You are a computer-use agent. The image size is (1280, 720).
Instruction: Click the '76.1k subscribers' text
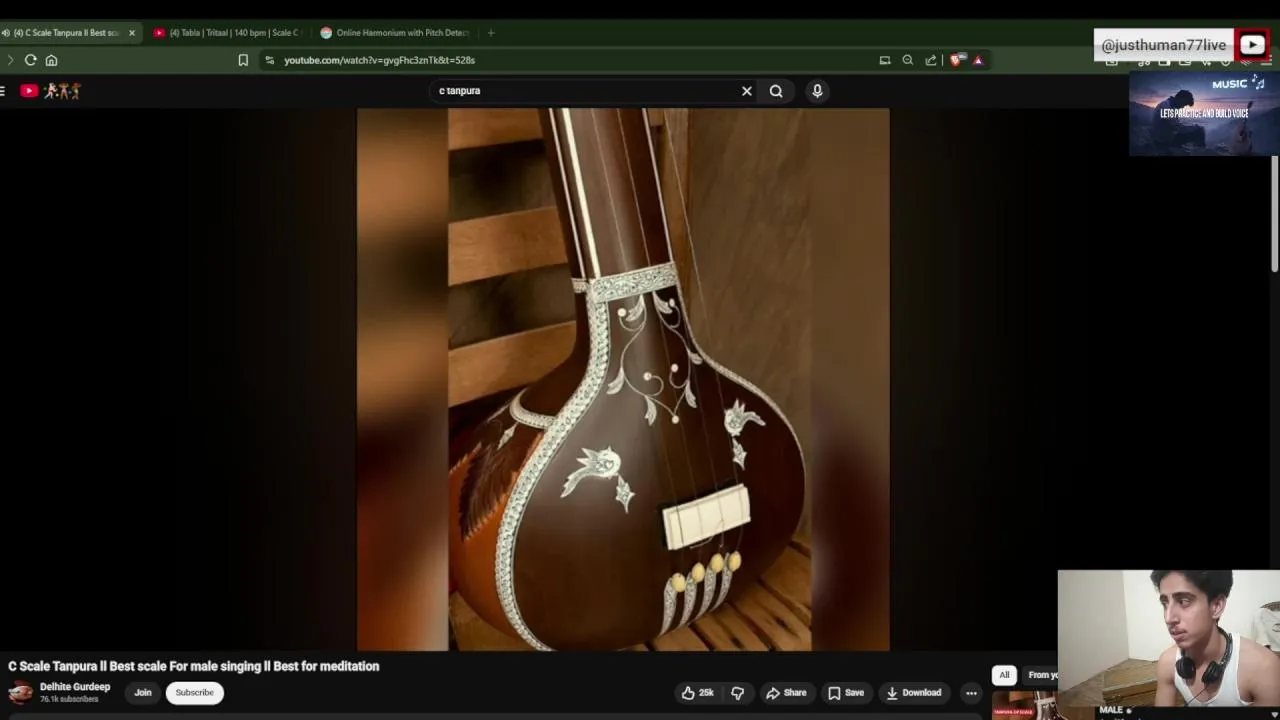[69, 699]
